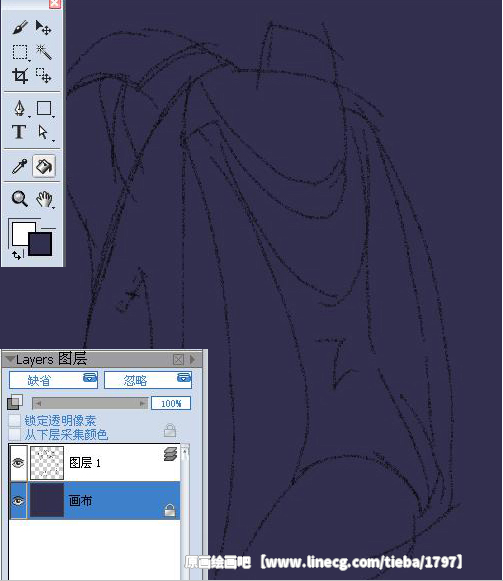Image resolution: width=503 pixels, height=581 pixels.
Task: Select the Text tool
Action: pos(19,132)
